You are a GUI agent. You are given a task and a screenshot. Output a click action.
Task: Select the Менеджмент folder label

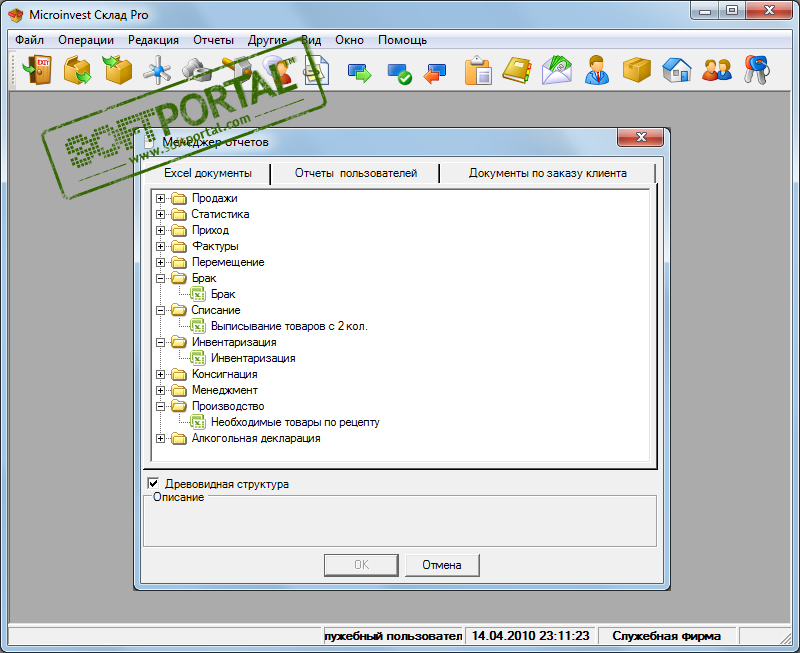(224, 390)
